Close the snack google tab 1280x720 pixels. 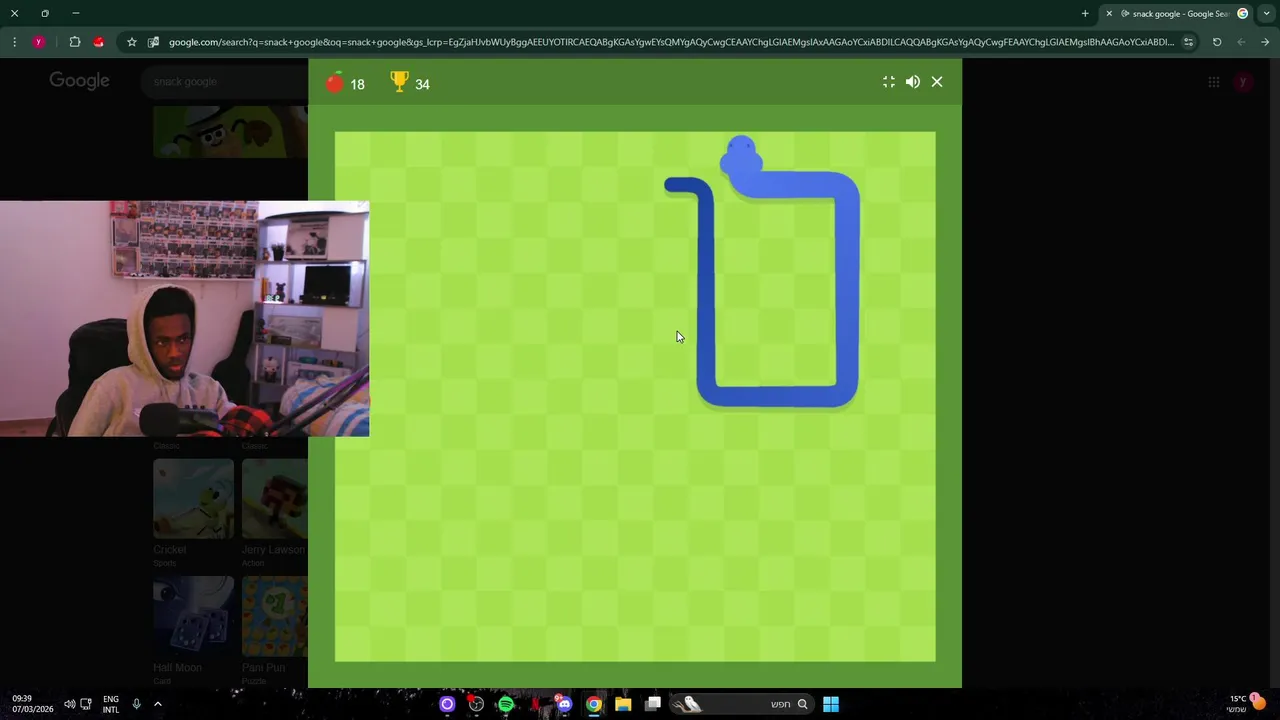[x=1109, y=14]
